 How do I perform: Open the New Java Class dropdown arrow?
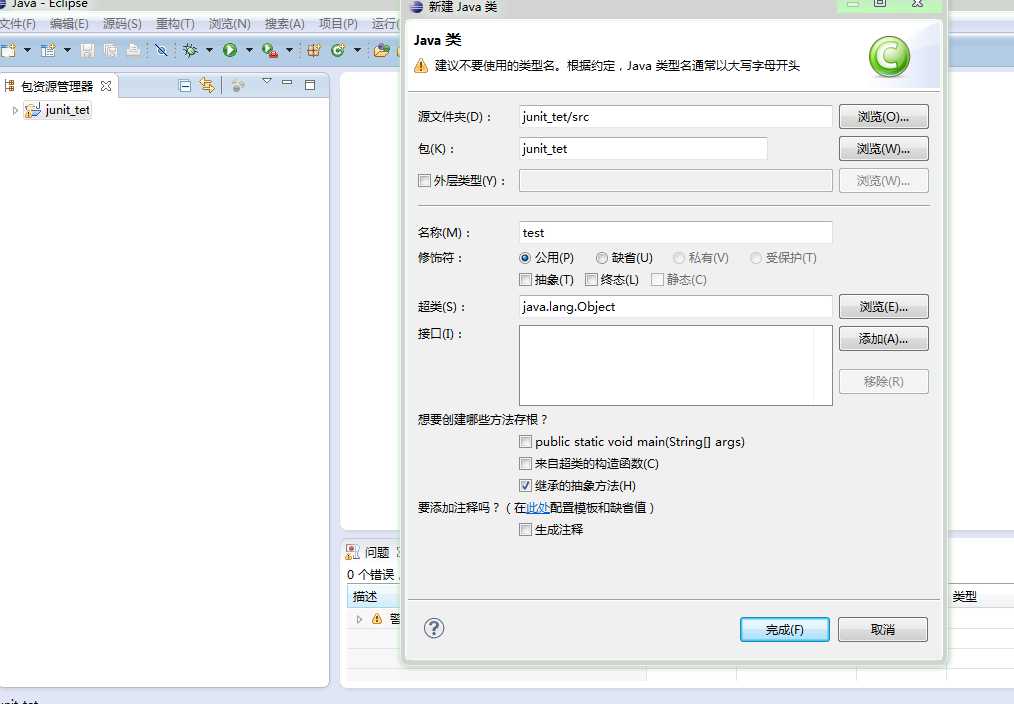click(x=357, y=50)
